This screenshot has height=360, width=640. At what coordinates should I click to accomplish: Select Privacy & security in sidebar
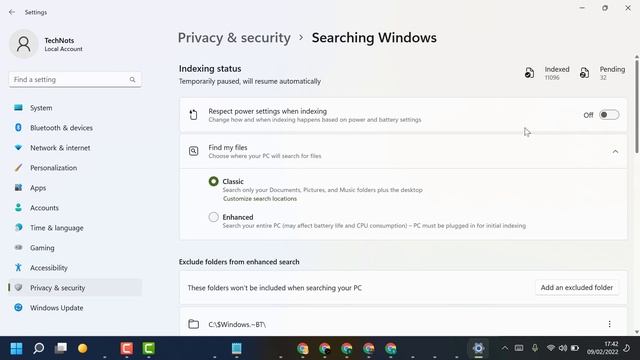75,288
